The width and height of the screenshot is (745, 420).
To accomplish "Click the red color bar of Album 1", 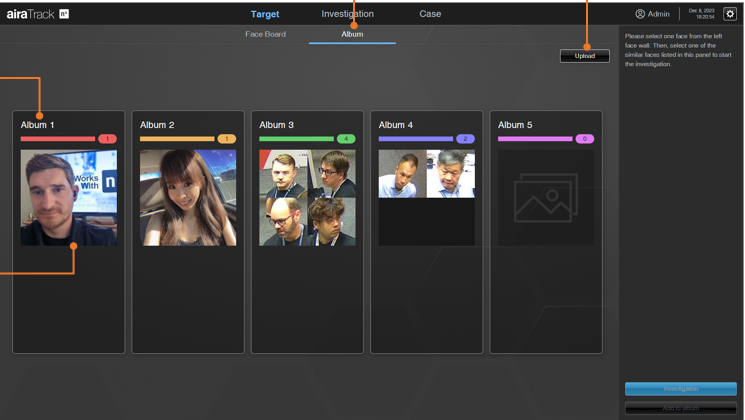I will point(58,139).
